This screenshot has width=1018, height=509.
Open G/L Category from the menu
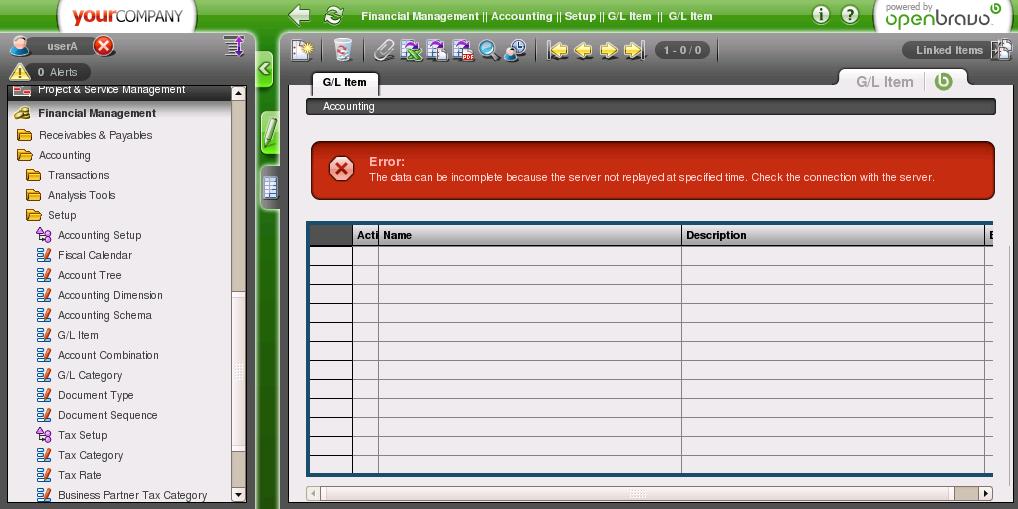tap(89, 375)
